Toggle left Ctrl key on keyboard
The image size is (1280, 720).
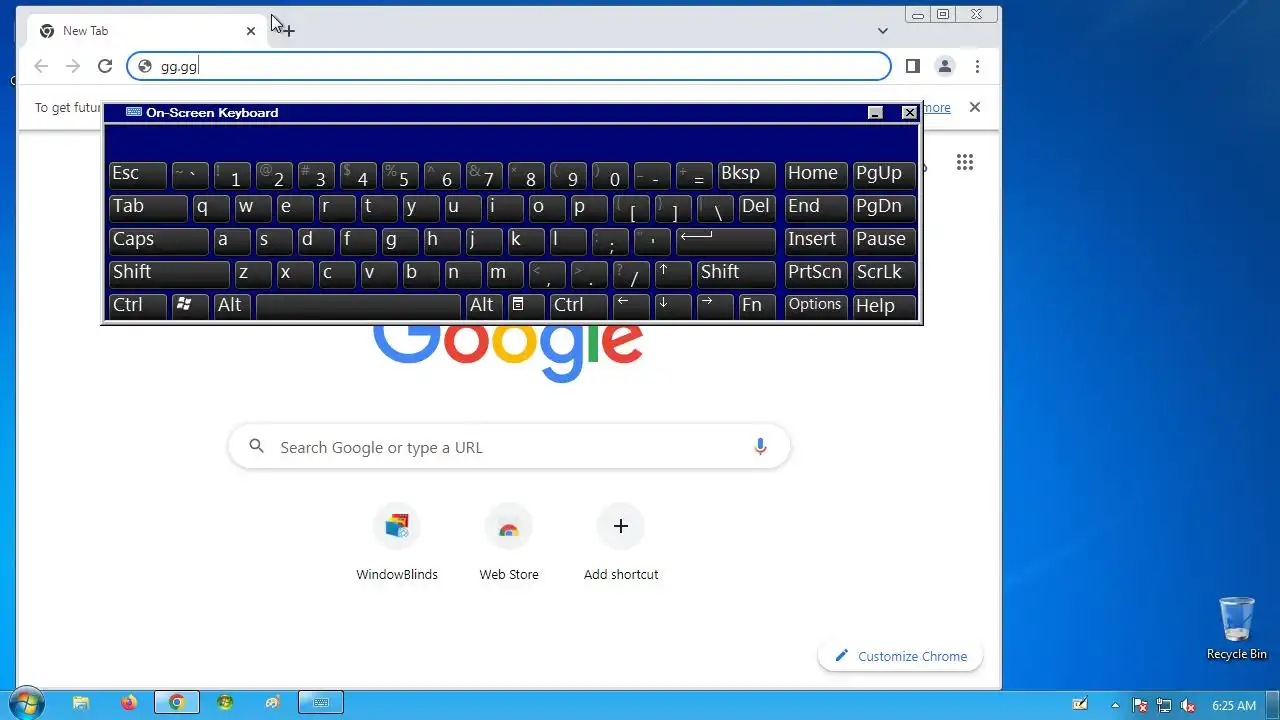pos(138,307)
